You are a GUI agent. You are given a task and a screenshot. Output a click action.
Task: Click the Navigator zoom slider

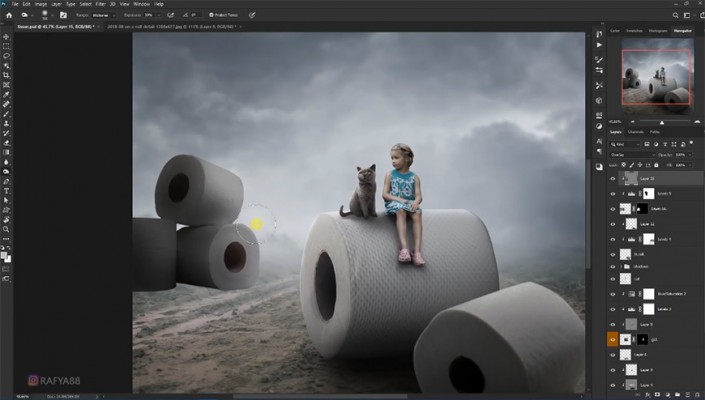pyautogui.click(x=661, y=122)
